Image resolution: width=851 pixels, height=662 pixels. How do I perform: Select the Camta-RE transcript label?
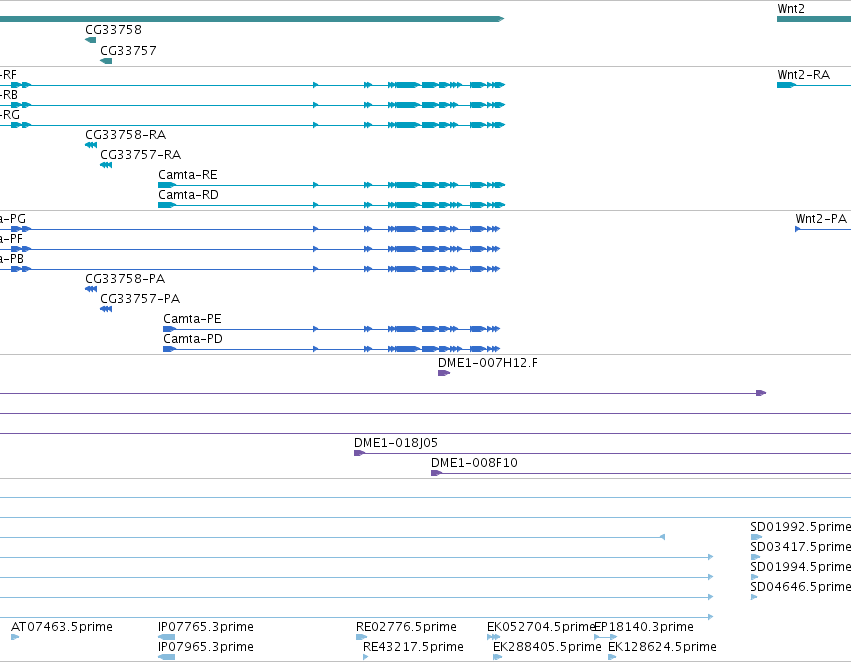pos(188,175)
